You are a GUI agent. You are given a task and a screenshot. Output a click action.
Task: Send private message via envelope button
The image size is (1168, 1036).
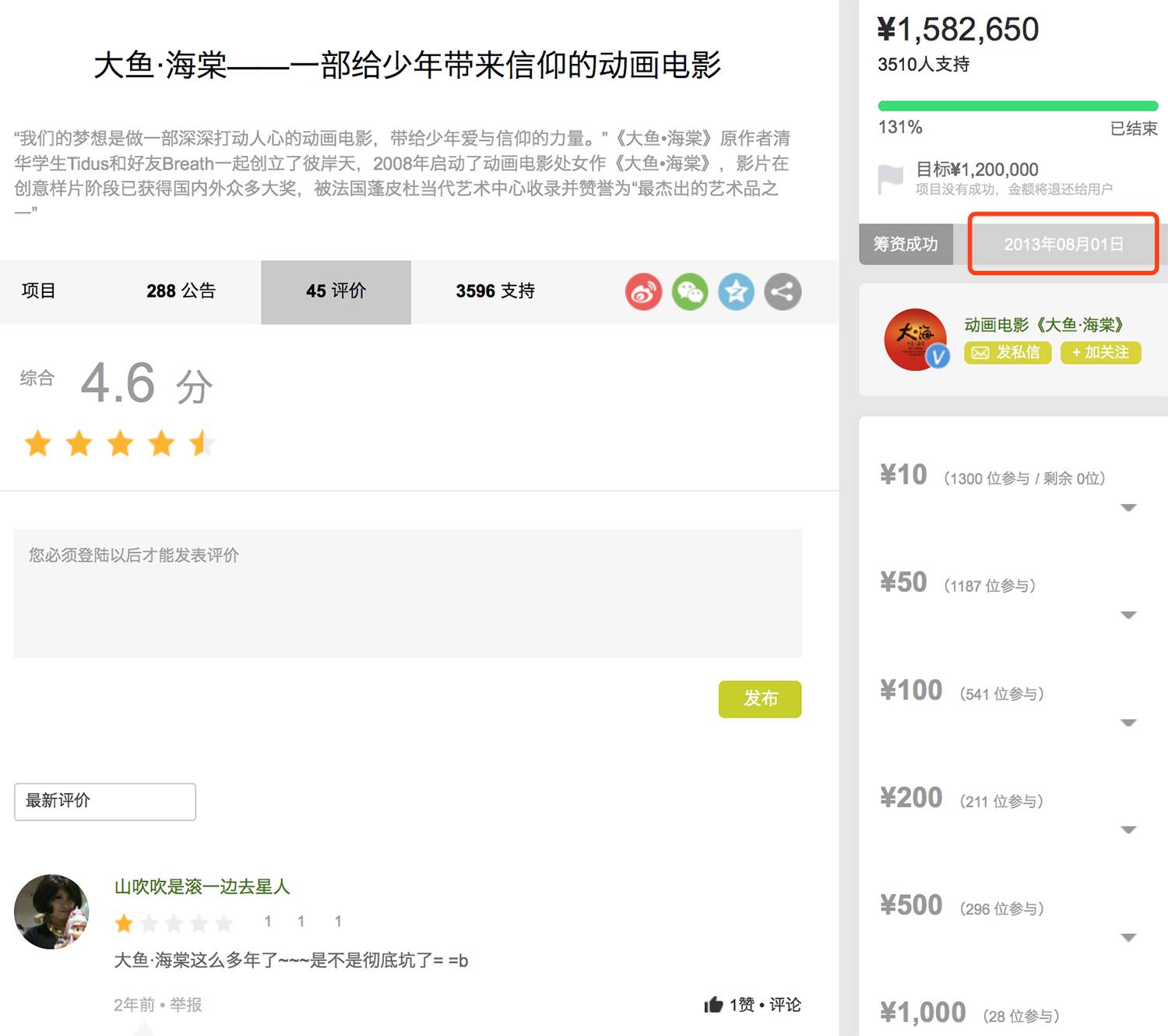coord(1008,353)
